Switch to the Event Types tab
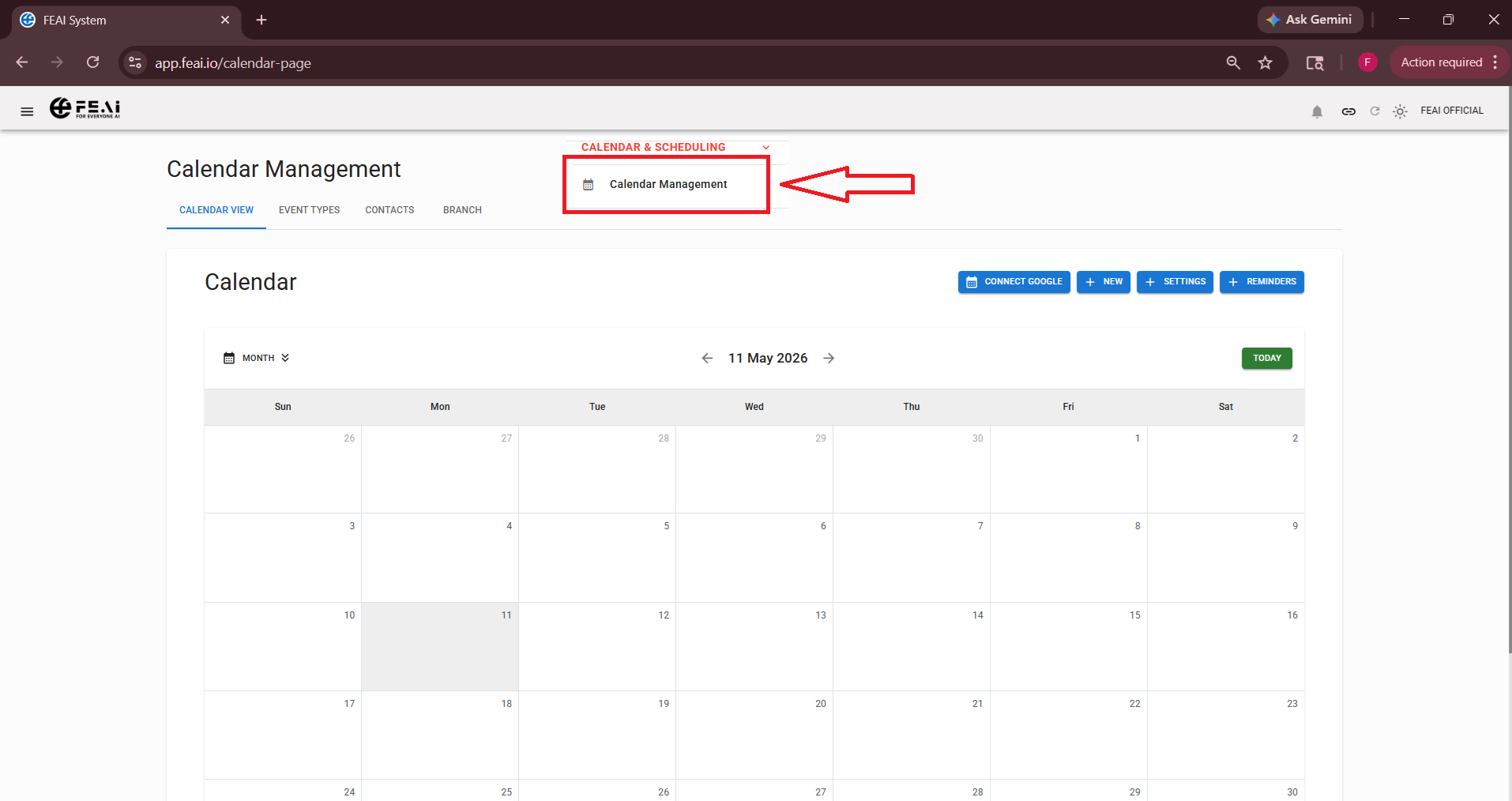 pos(309,210)
